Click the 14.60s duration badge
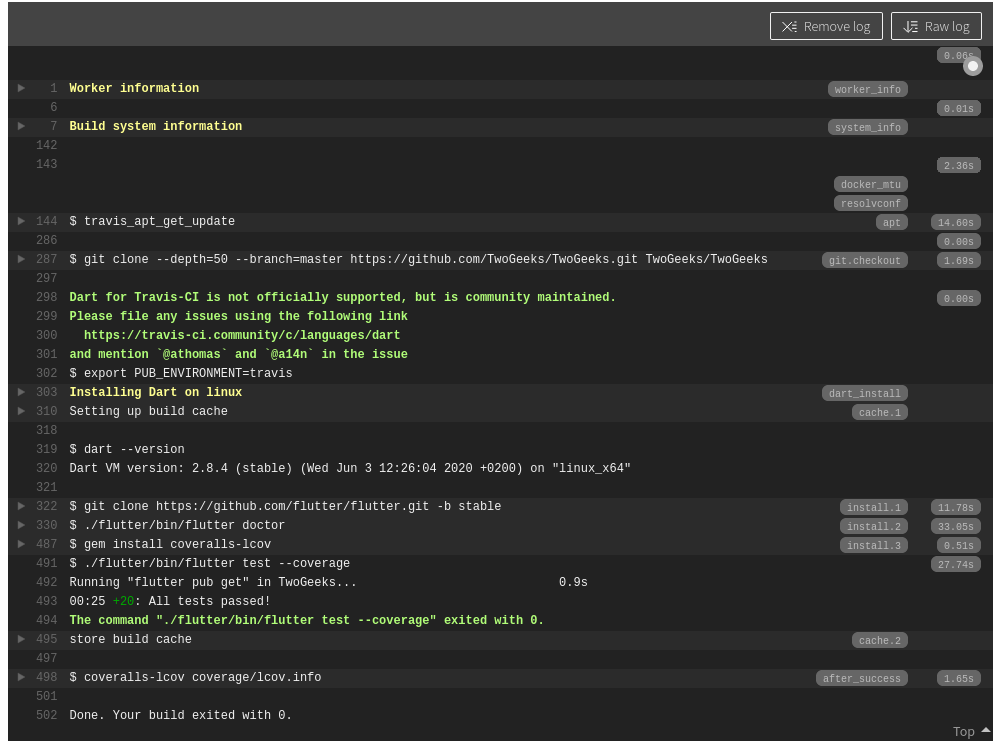 955,222
